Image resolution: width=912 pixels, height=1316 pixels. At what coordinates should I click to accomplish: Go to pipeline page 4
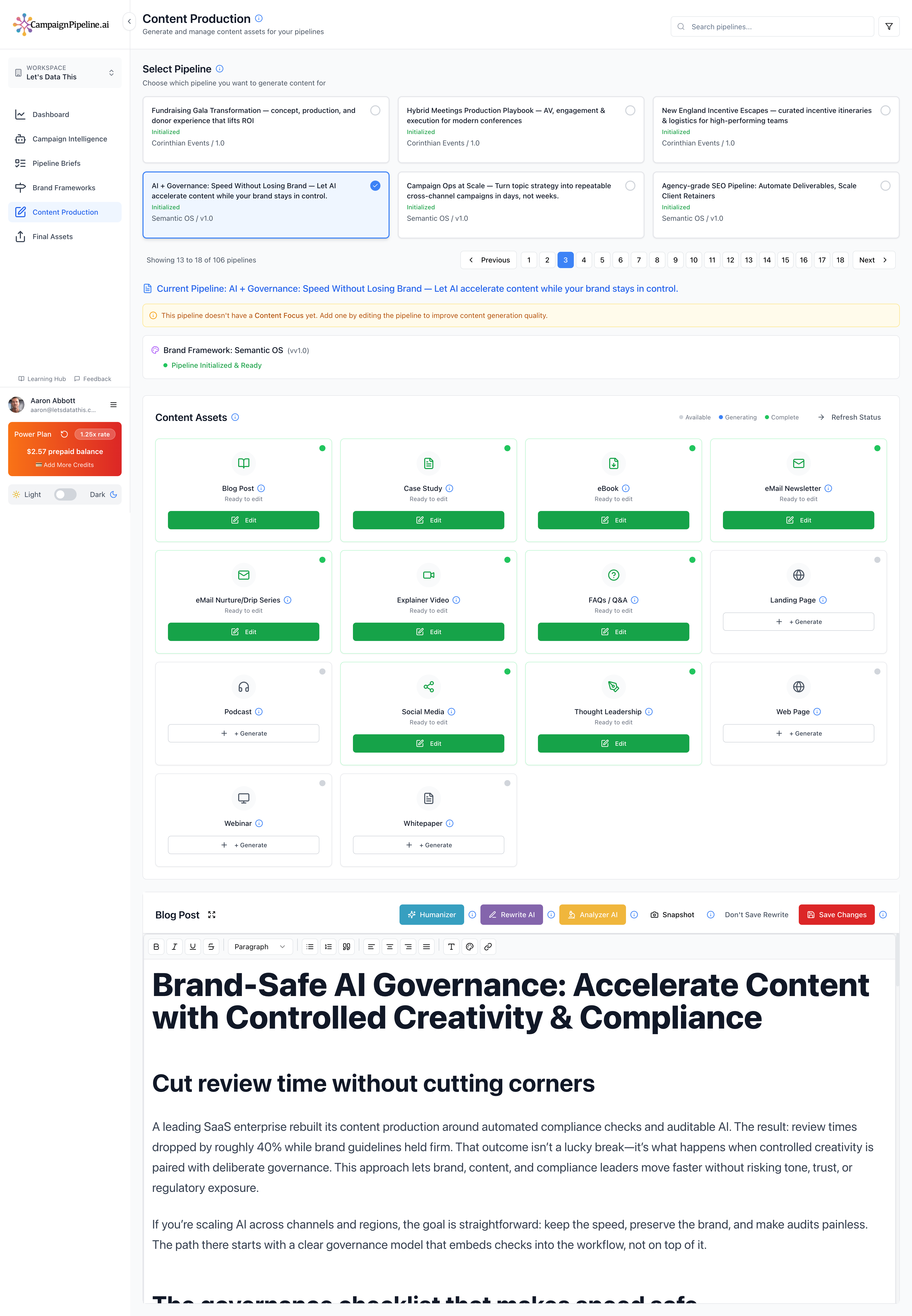click(583, 260)
